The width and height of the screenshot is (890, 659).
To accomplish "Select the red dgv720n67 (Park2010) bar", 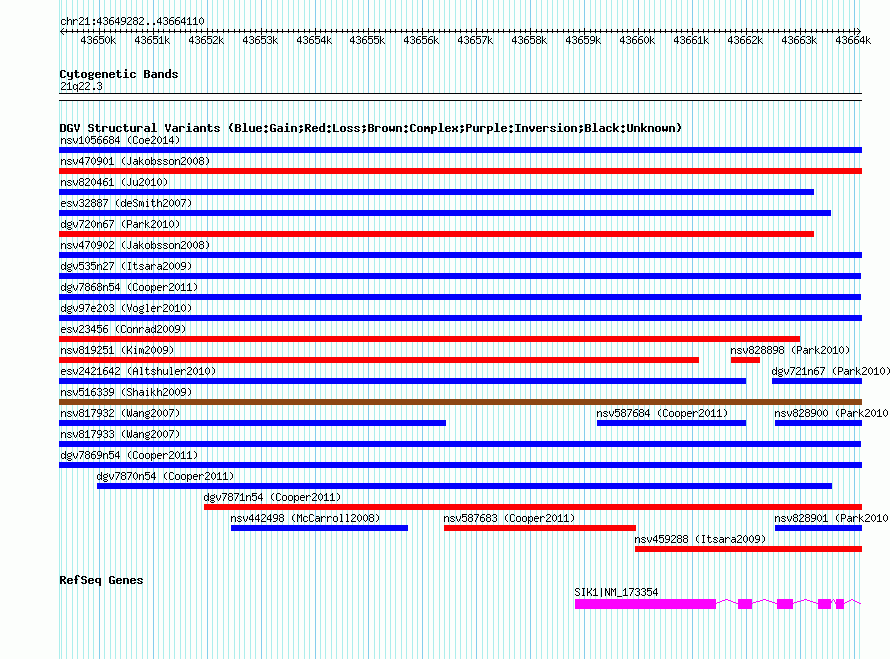I will [436, 234].
